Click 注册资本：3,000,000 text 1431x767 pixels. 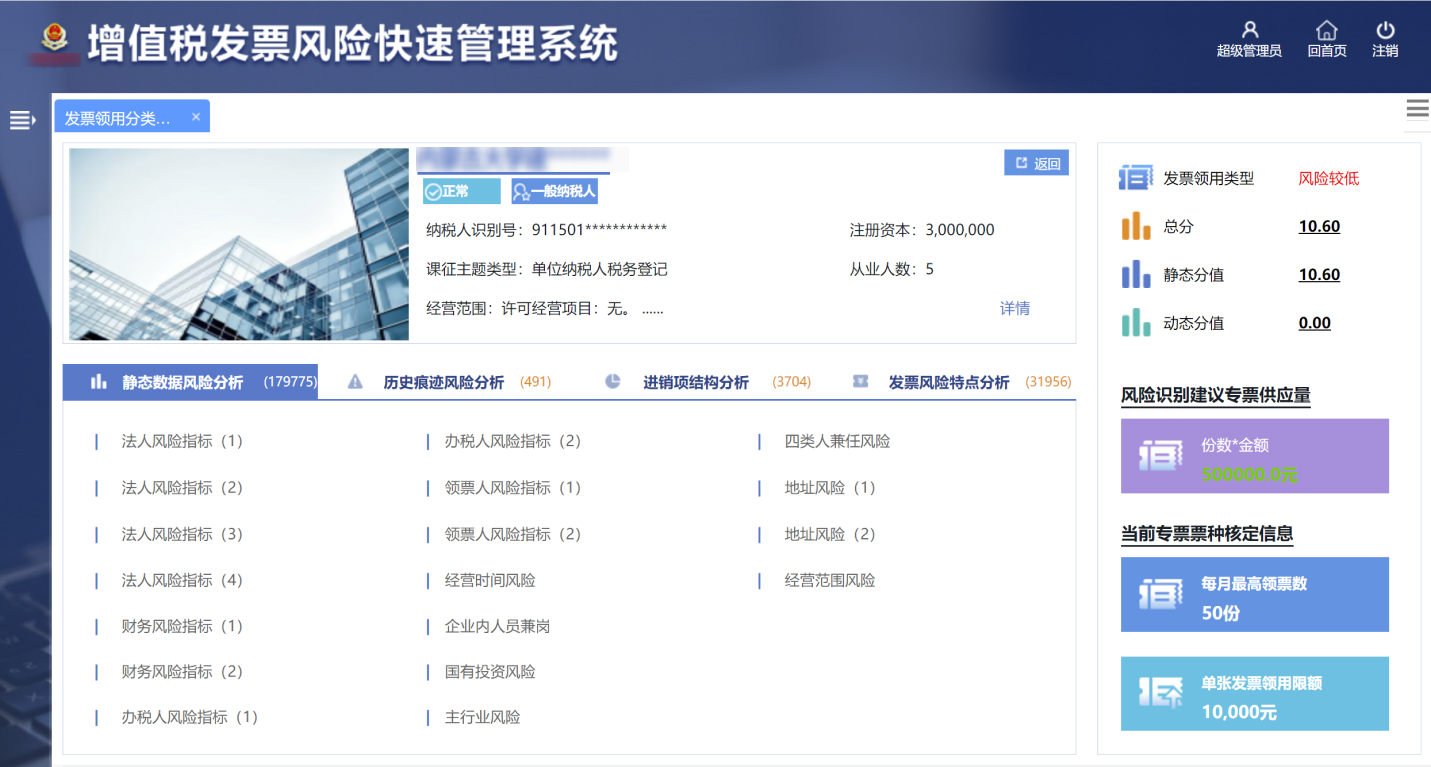point(922,230)
